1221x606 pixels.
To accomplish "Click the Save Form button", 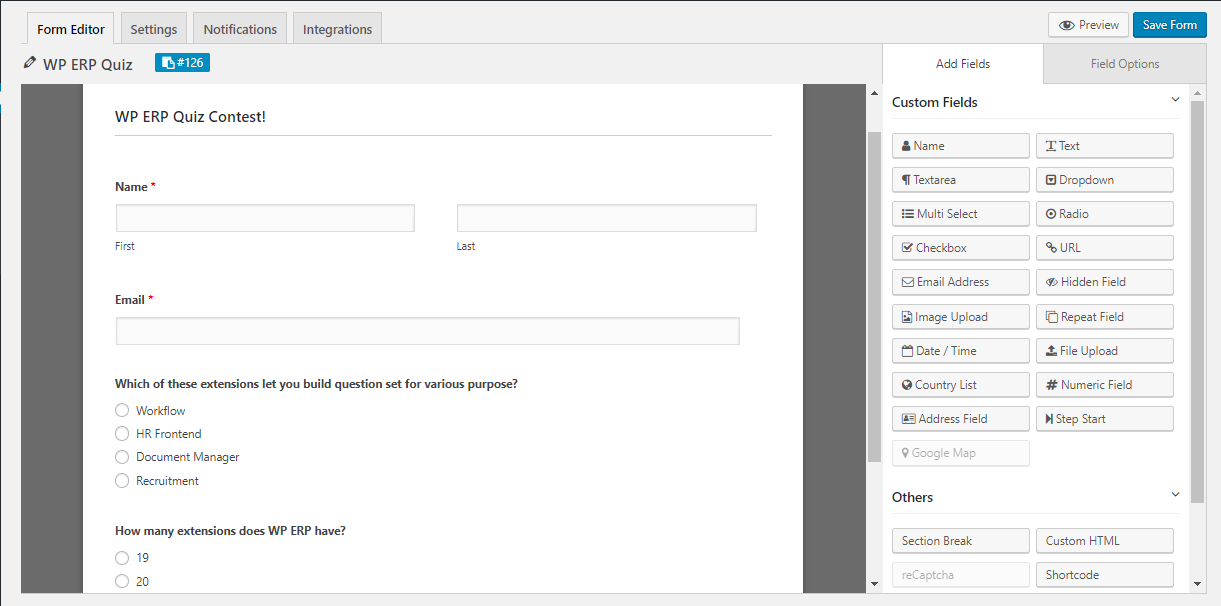I will [x=1169, y=25].
